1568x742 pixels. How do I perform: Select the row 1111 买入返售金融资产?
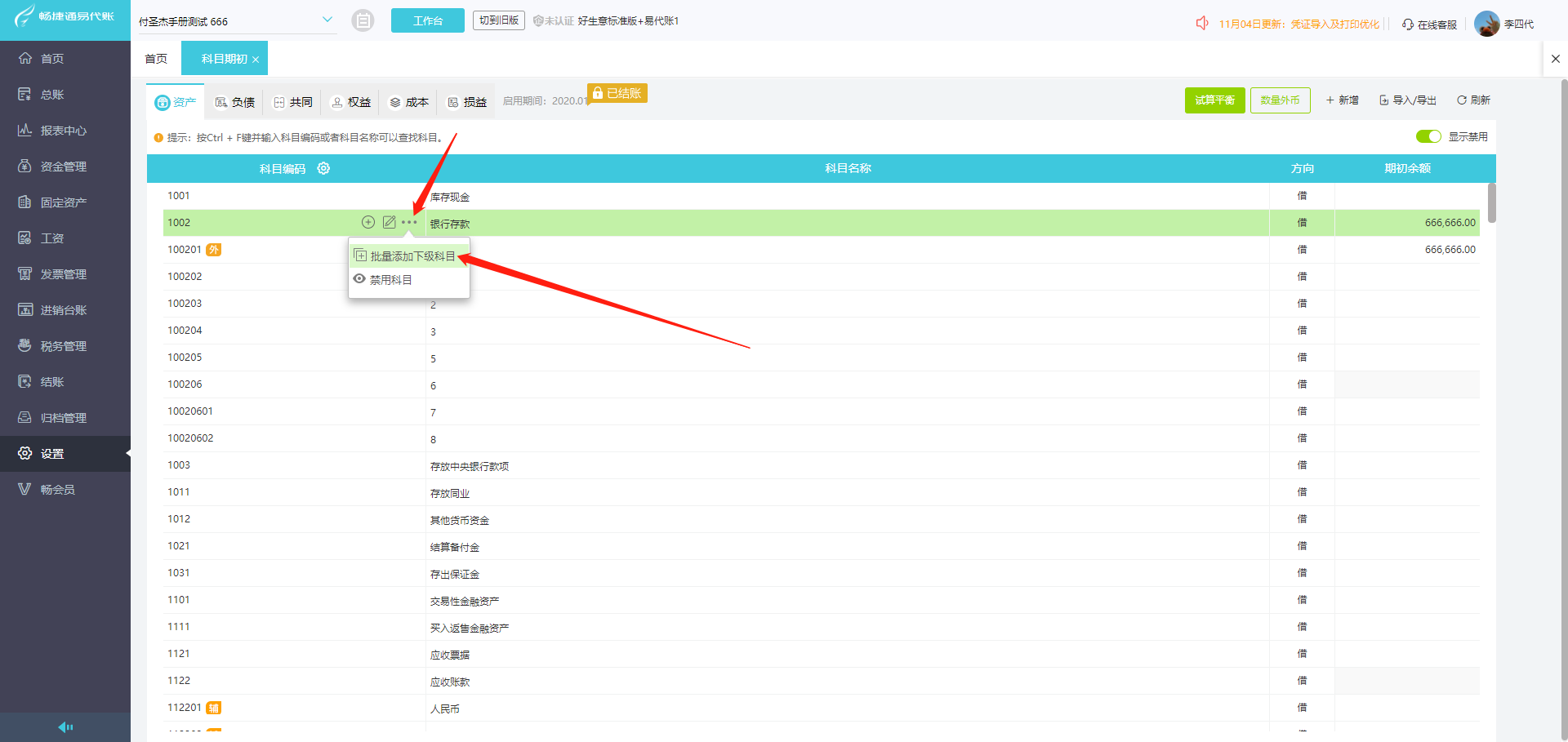822,627
